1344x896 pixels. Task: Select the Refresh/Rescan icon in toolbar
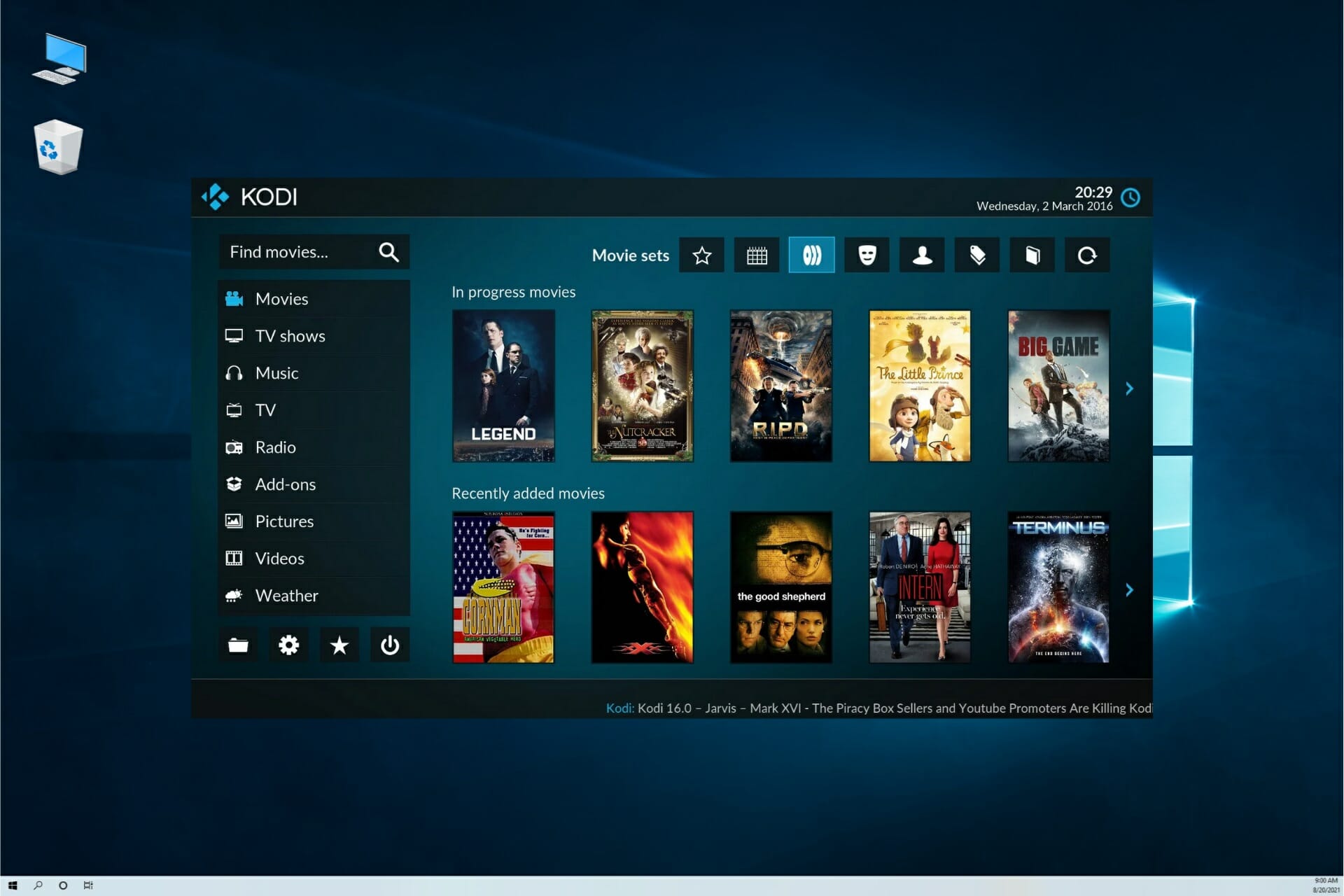[x=1088, y=255]
